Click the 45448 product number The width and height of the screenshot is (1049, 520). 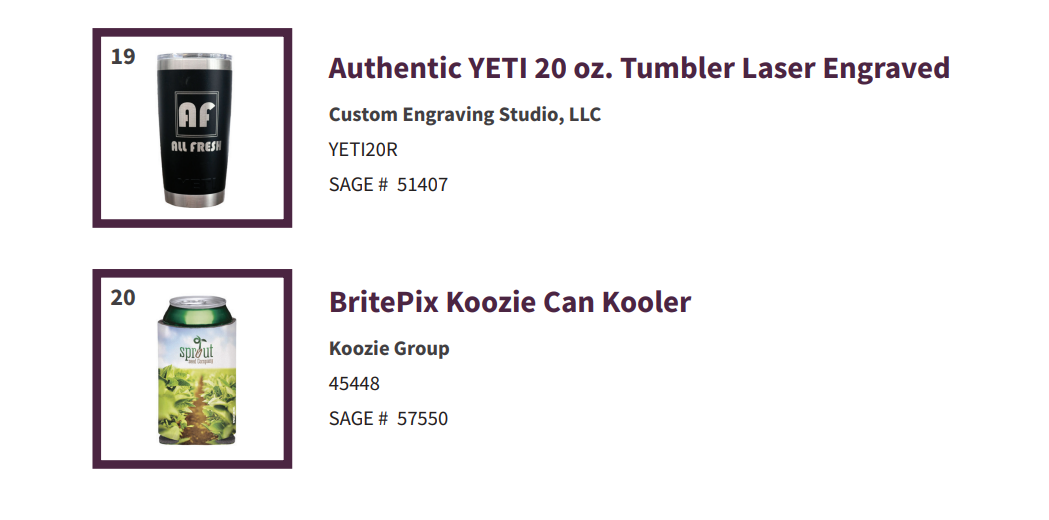354,383
